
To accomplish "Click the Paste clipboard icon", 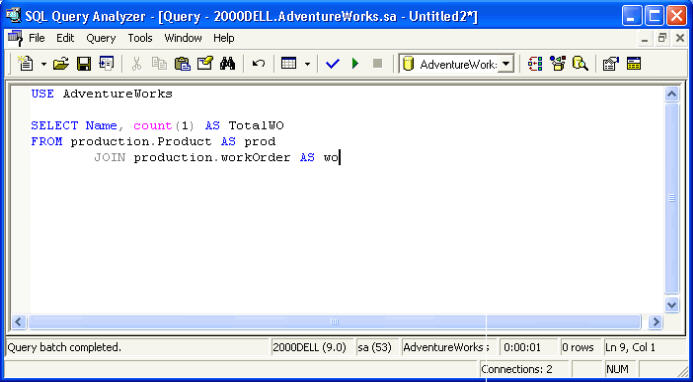I will click(x=182, y=64).
